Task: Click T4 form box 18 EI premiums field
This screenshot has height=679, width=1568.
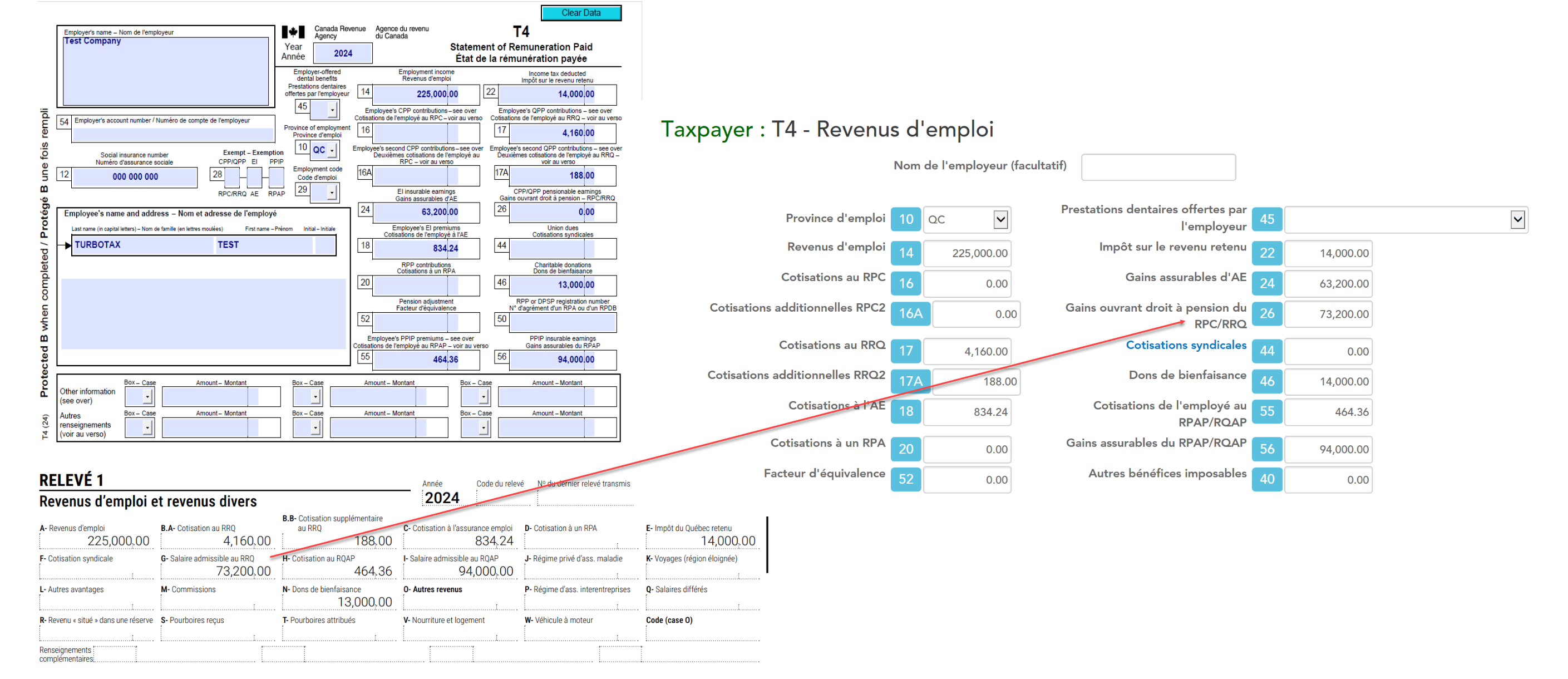Action: pyautogui.click(x=426, y=248)
